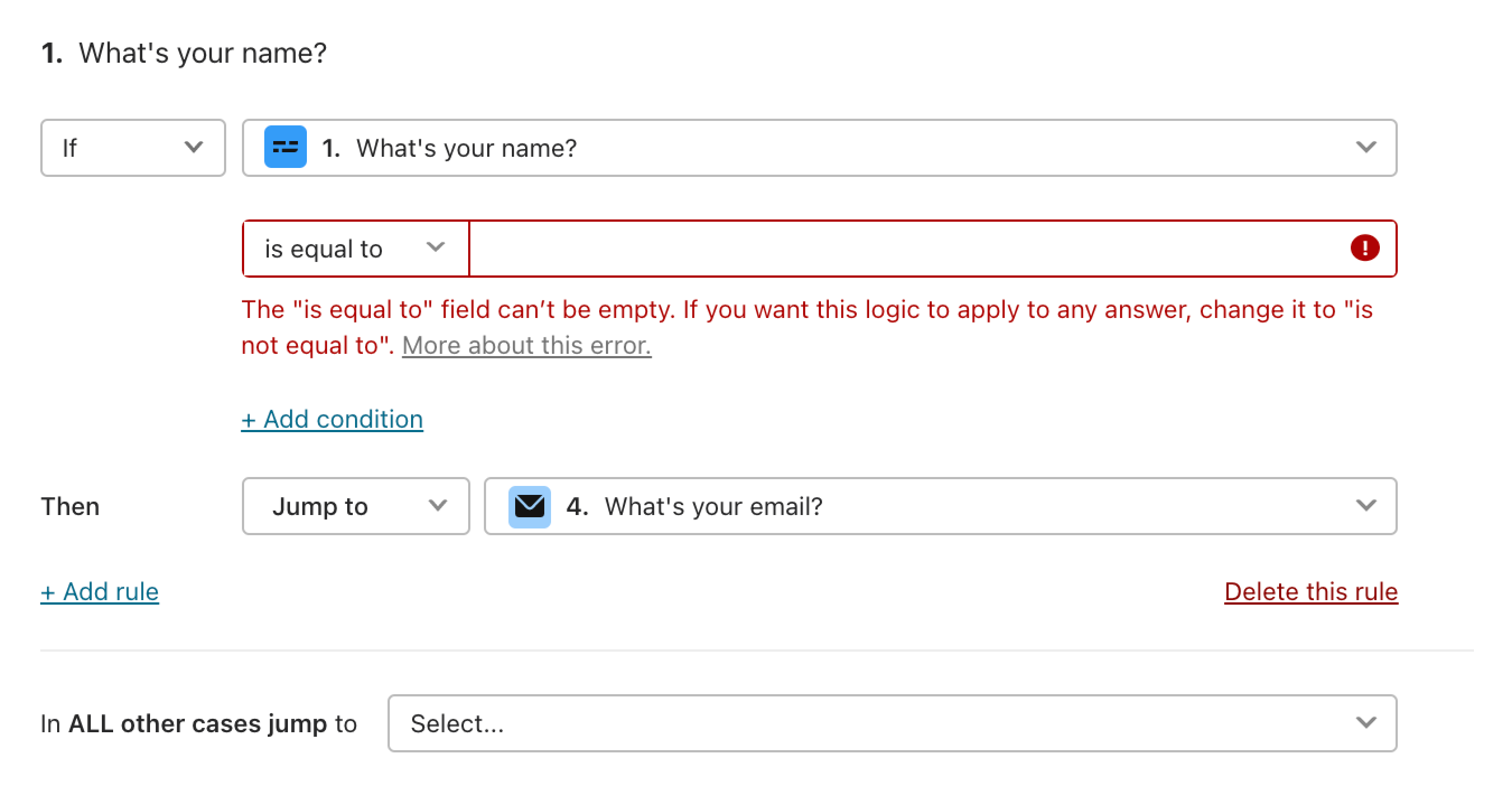Click '+ Add condition' to add a new condition

(332, 418)
